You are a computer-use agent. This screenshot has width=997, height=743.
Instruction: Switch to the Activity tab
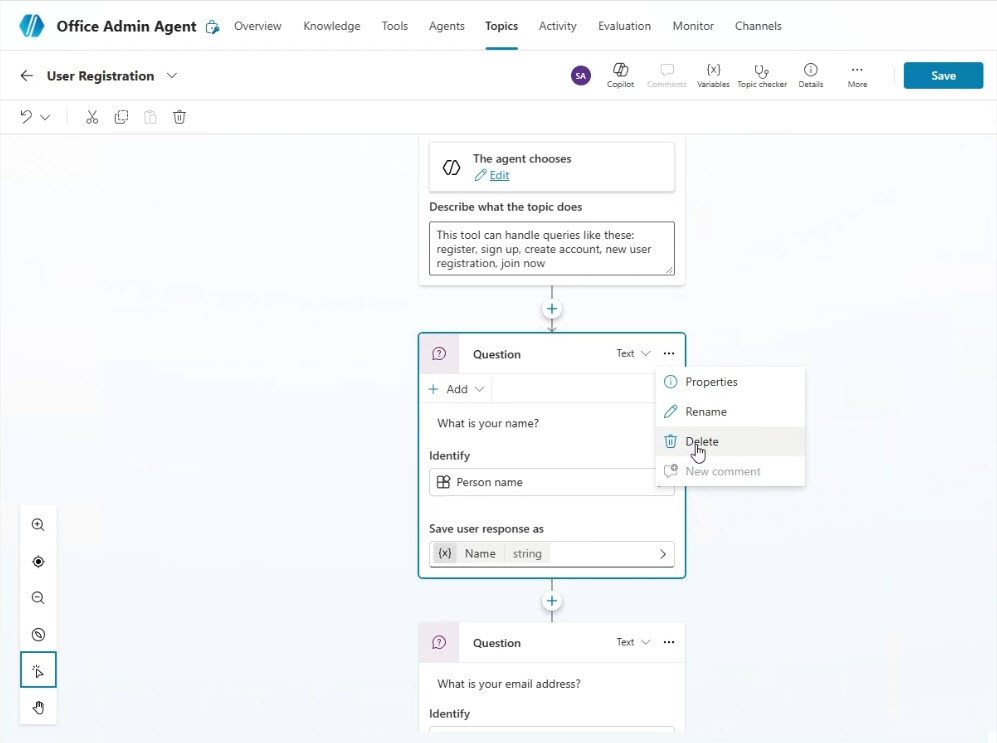557,26
